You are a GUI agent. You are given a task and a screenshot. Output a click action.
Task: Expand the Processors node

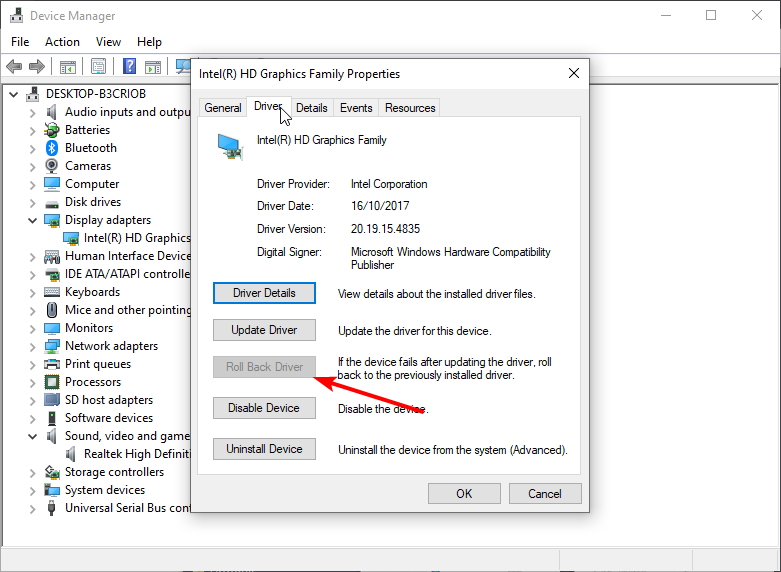click(32, 383)
